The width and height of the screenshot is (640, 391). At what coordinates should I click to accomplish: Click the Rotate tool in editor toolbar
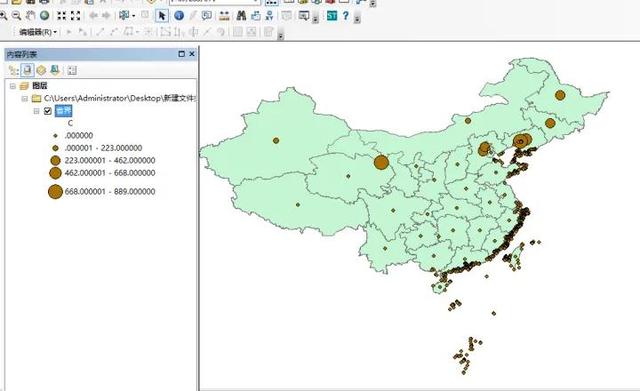click(220, 32)
